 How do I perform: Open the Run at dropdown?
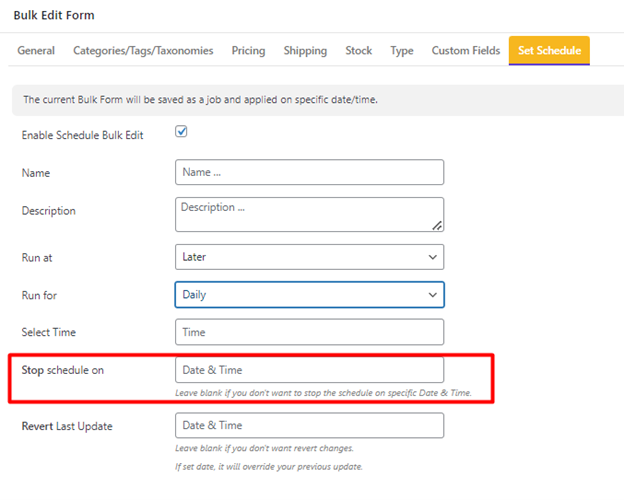tap(309, 257)
